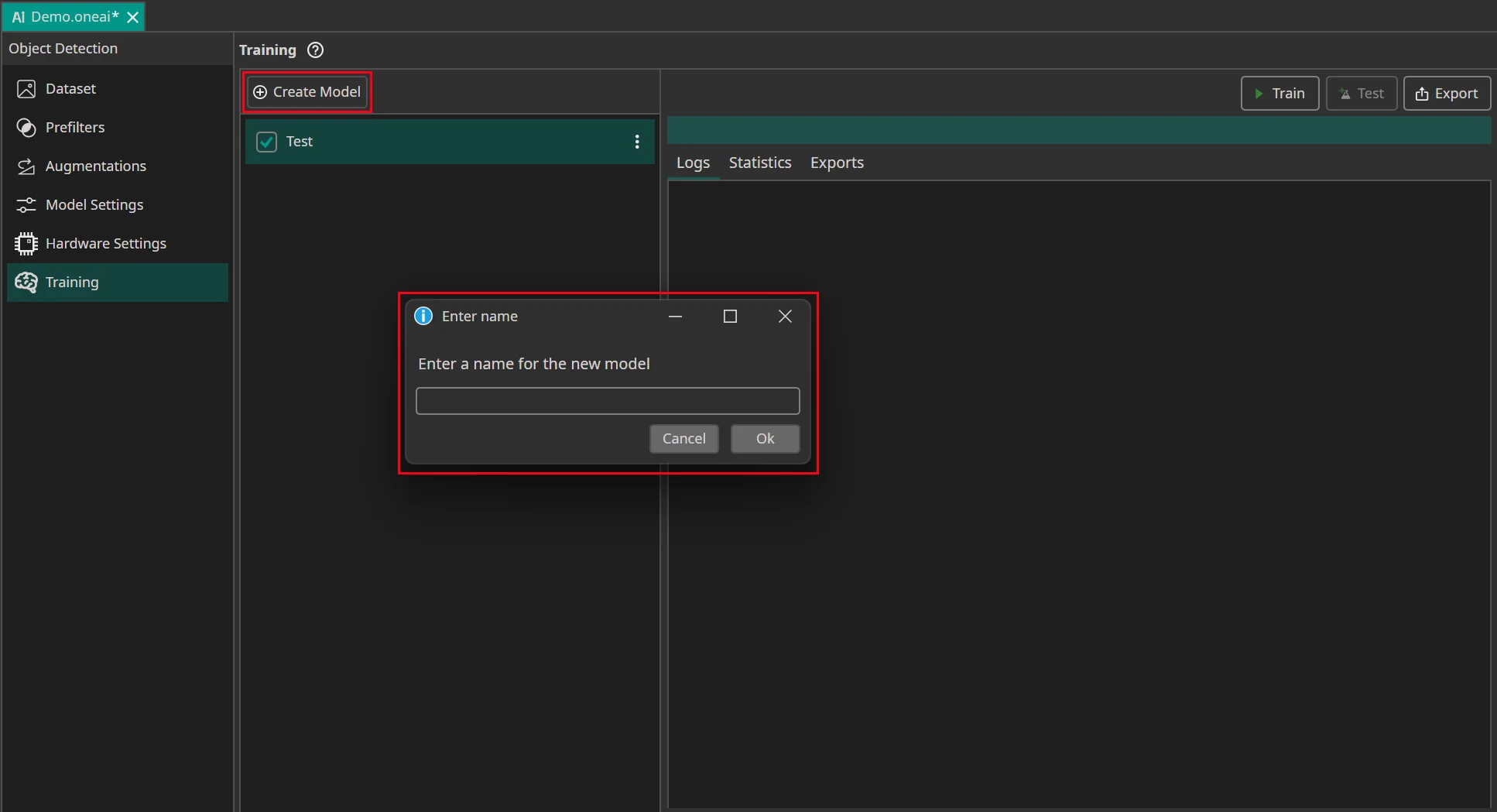Click the Training brain icon
Viewport: 1497px width, 812px height.
tap(26, 283)
